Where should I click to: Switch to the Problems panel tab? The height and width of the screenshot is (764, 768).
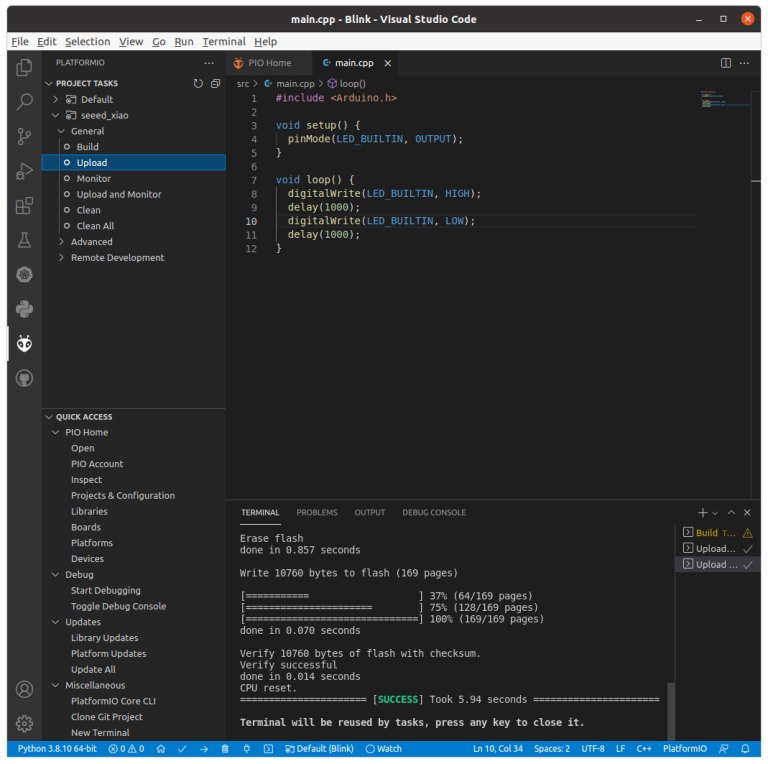pyautogui.click(x=317, y=512)
